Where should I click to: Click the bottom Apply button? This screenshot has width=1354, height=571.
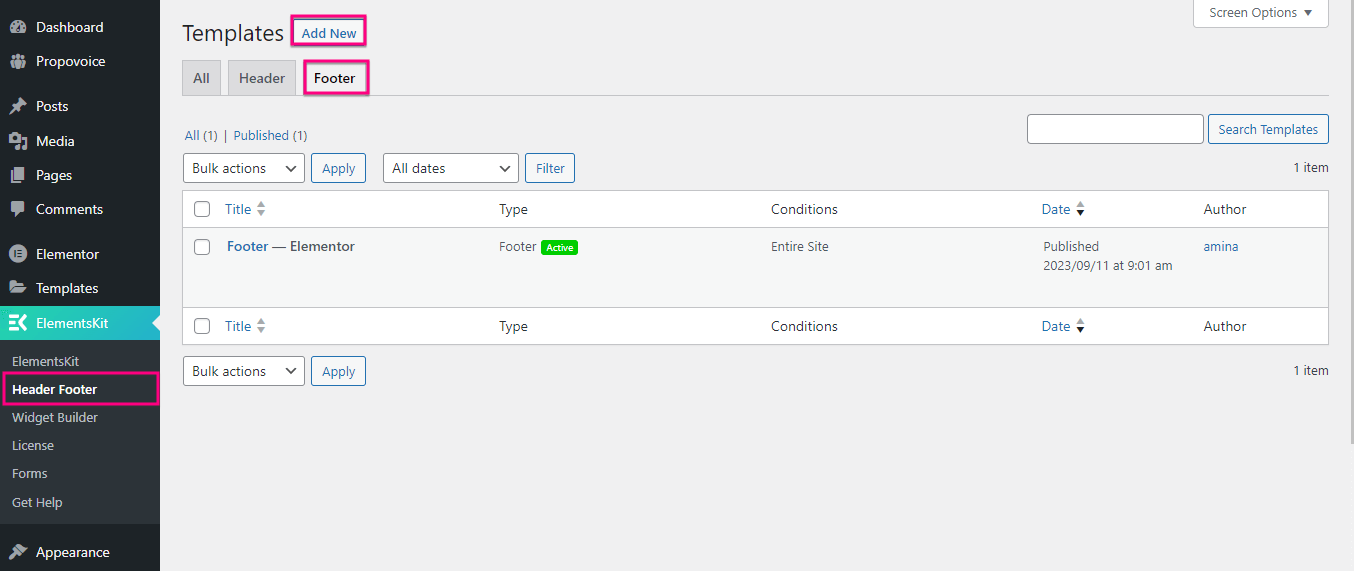coord(338,371)
